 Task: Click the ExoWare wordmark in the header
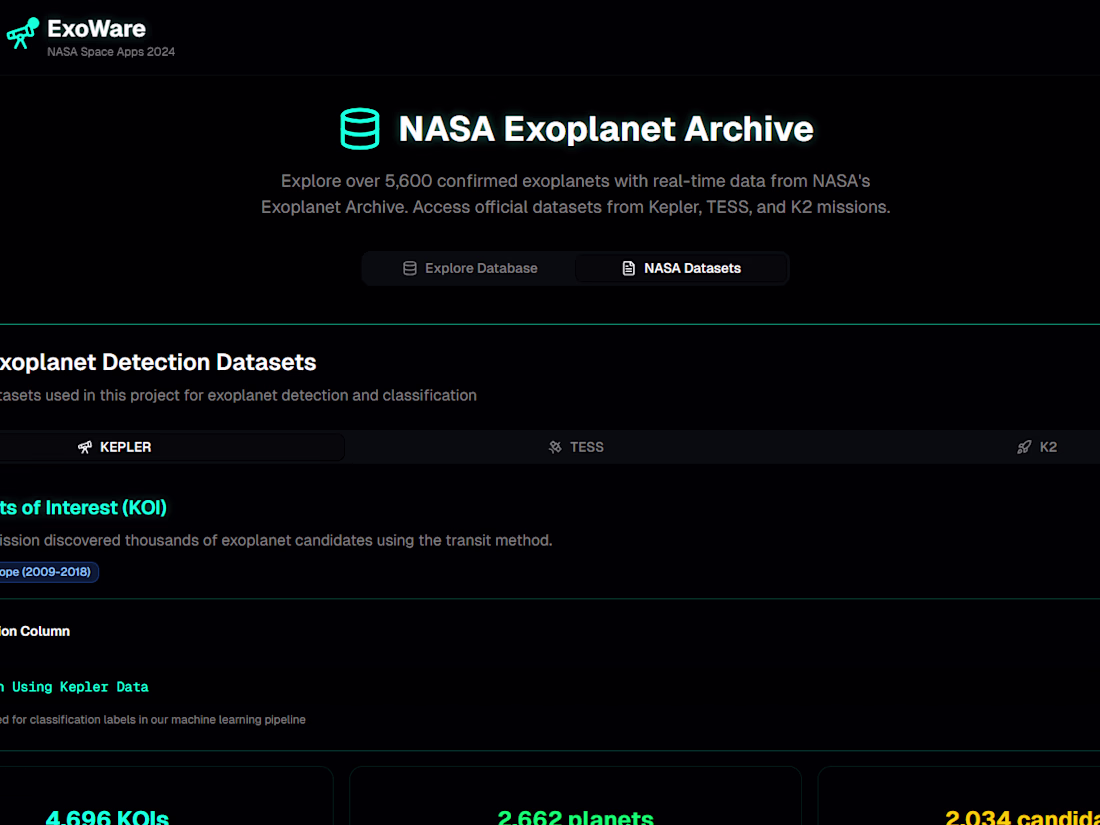[x=96, y=29]
